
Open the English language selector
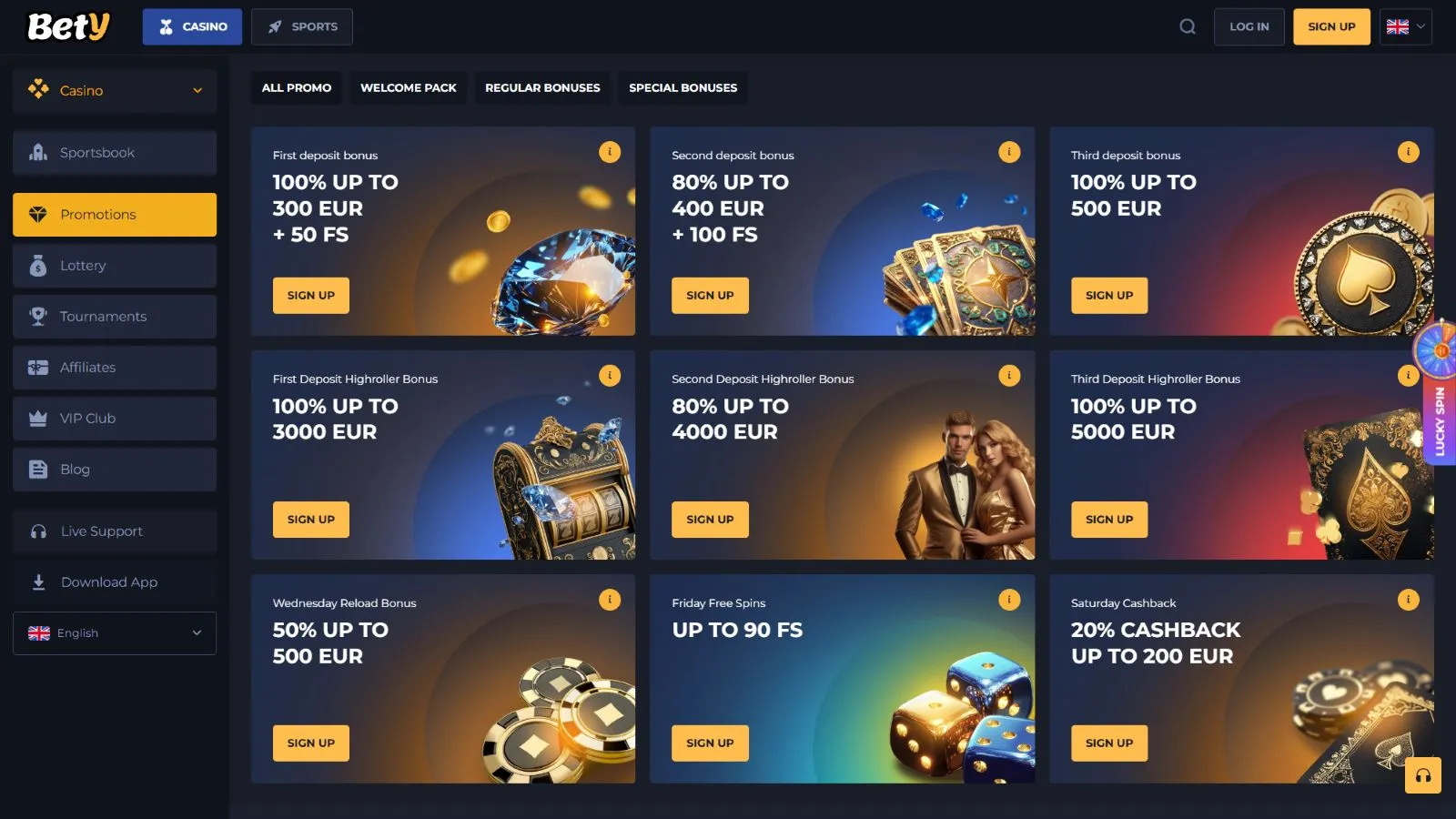point(115,633)
